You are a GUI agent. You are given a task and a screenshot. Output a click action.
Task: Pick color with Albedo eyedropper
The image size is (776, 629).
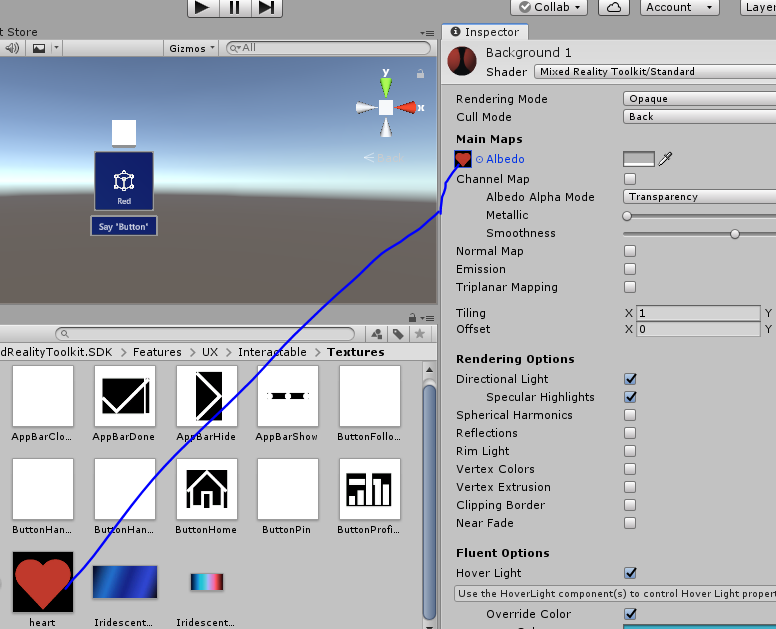pyautogui.click(x=665, y=159)
